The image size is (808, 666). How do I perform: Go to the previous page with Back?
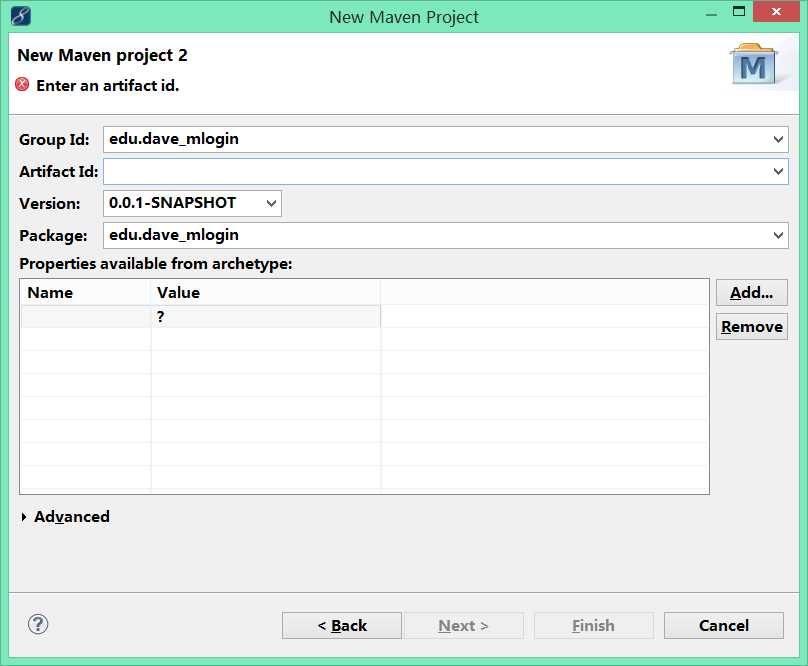[342, 625]
